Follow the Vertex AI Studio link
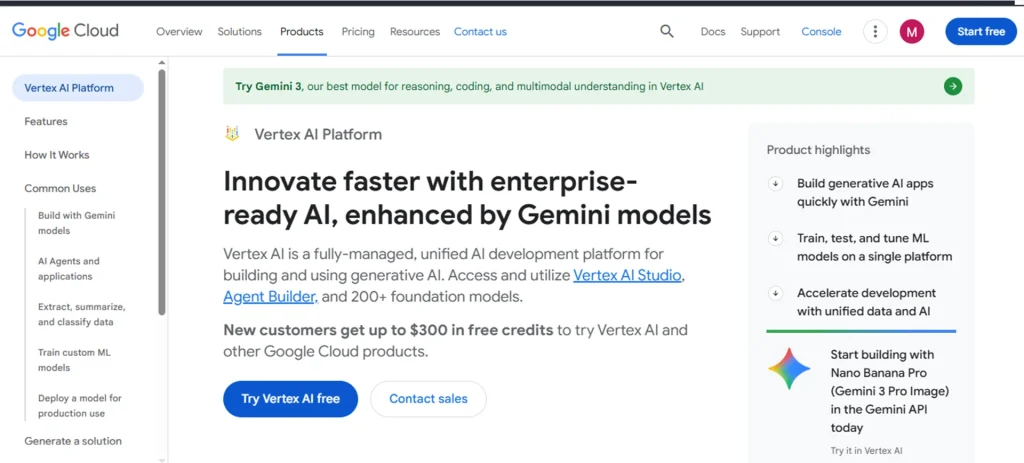 point(628,276)
